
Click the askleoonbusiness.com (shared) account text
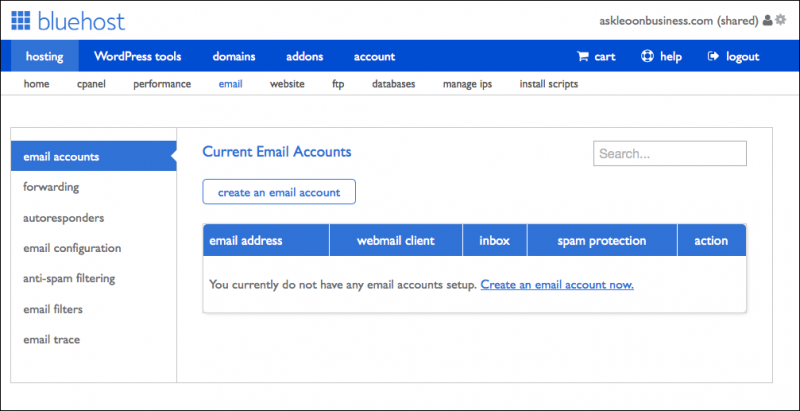(679, 21)
